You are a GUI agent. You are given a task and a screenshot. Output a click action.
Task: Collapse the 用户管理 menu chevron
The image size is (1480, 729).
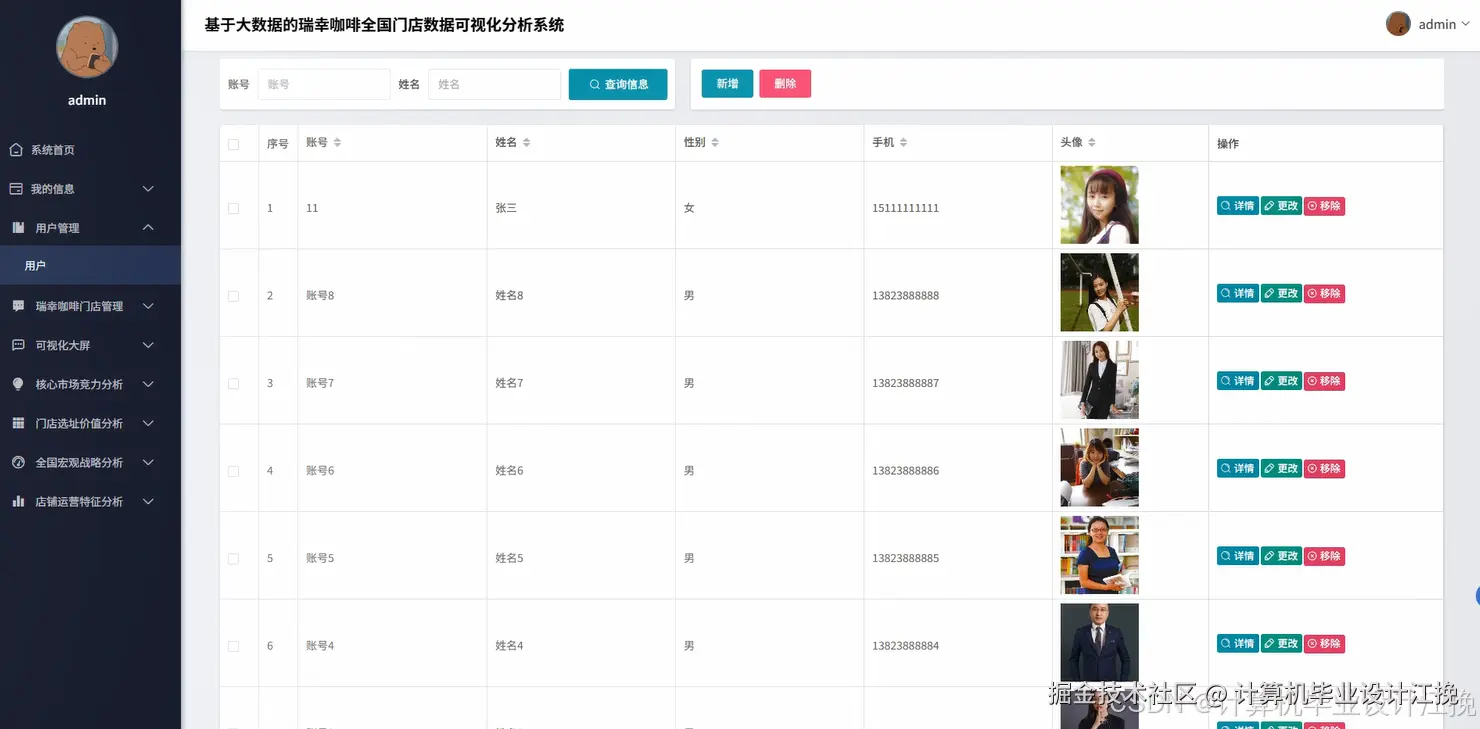tap(148, 228)
